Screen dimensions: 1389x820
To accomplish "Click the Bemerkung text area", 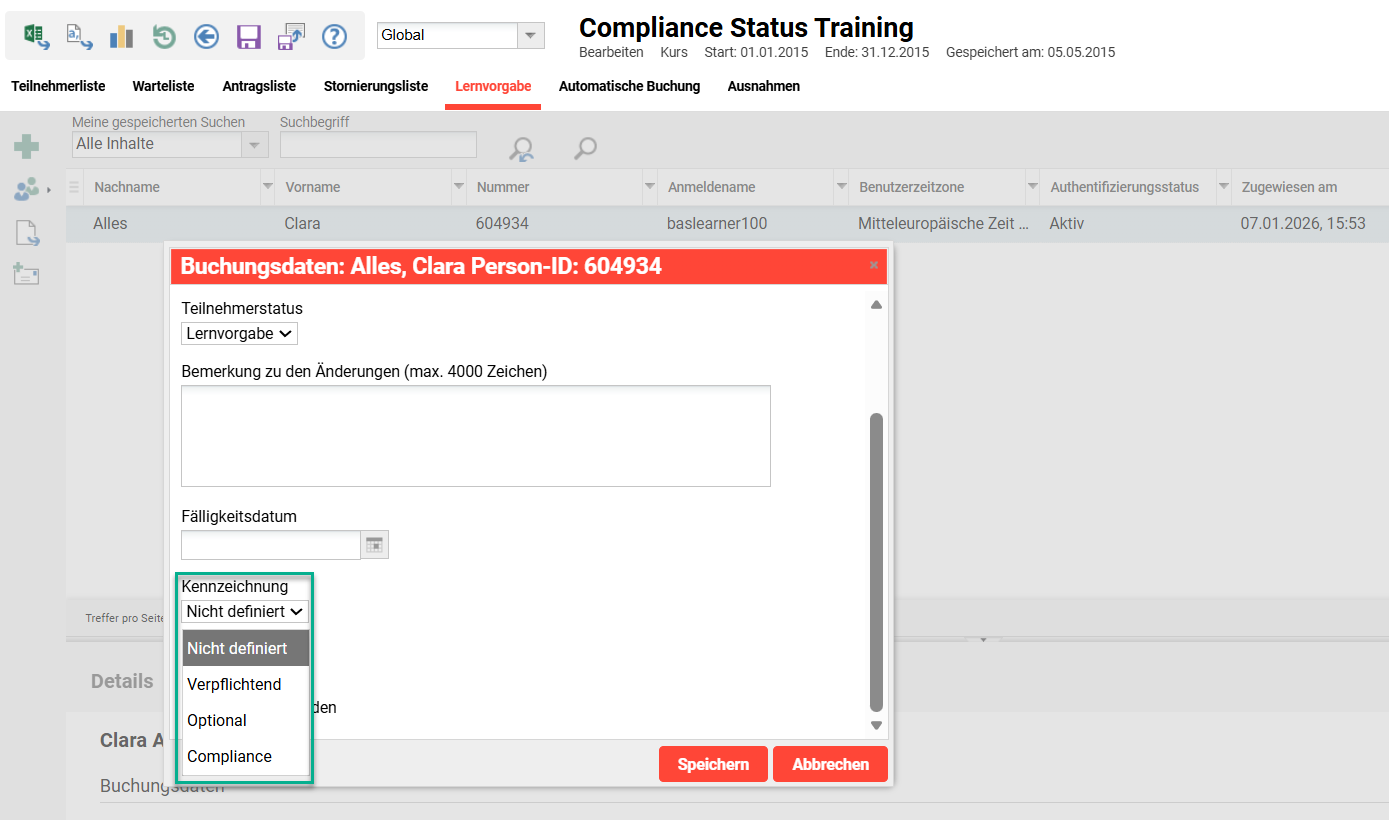I will click(475, 435).
